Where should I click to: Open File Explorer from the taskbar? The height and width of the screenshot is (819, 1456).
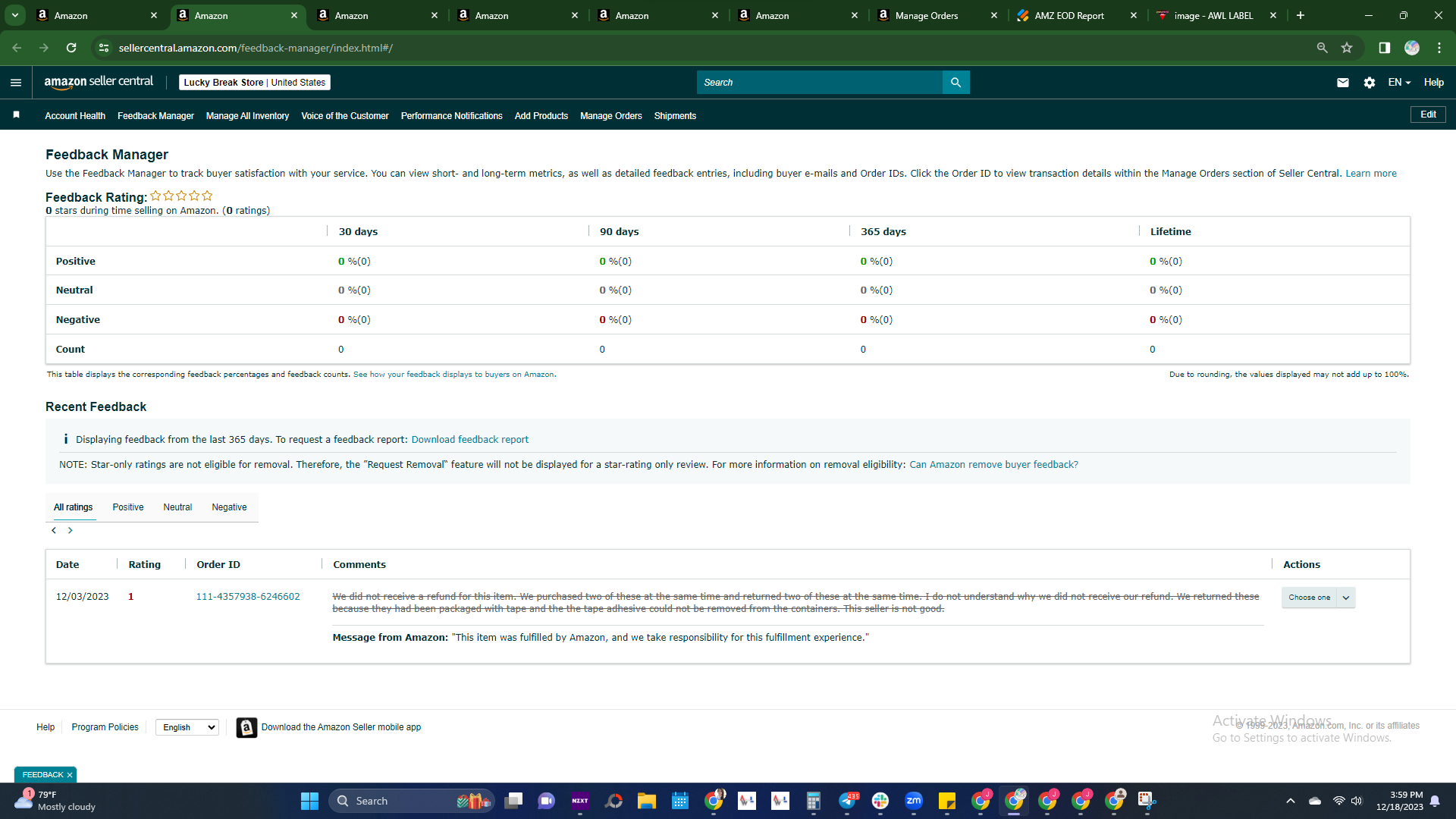click(646, 801)
